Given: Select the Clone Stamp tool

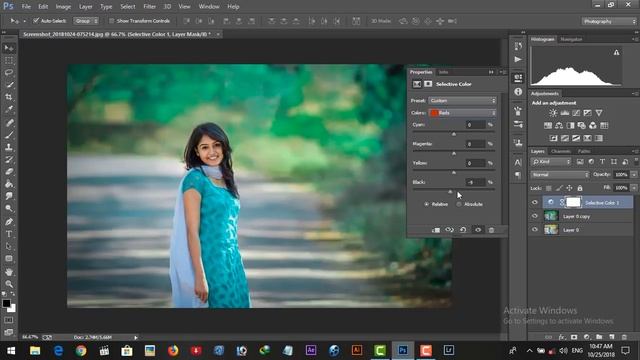Looking at the screenshot, I should pyautogui.click(x=9, y=147).
